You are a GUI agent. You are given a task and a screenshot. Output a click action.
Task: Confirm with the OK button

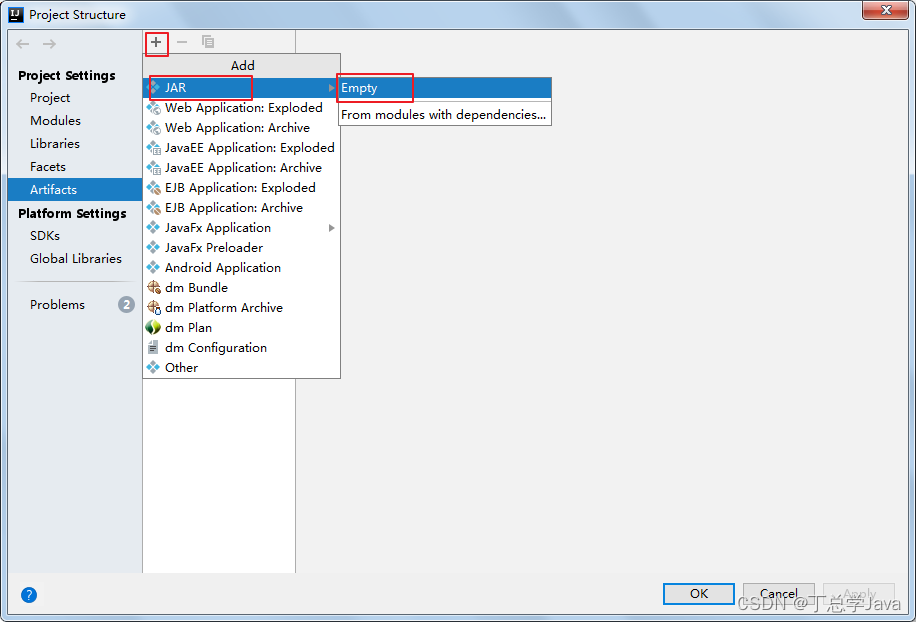pyautogui.click(x=699, y=593)
